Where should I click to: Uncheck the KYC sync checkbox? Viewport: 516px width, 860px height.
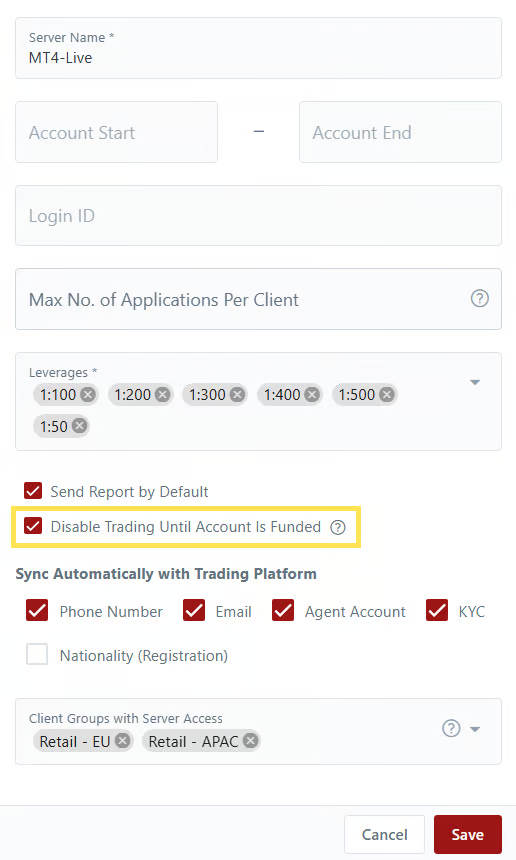point(437,610)
